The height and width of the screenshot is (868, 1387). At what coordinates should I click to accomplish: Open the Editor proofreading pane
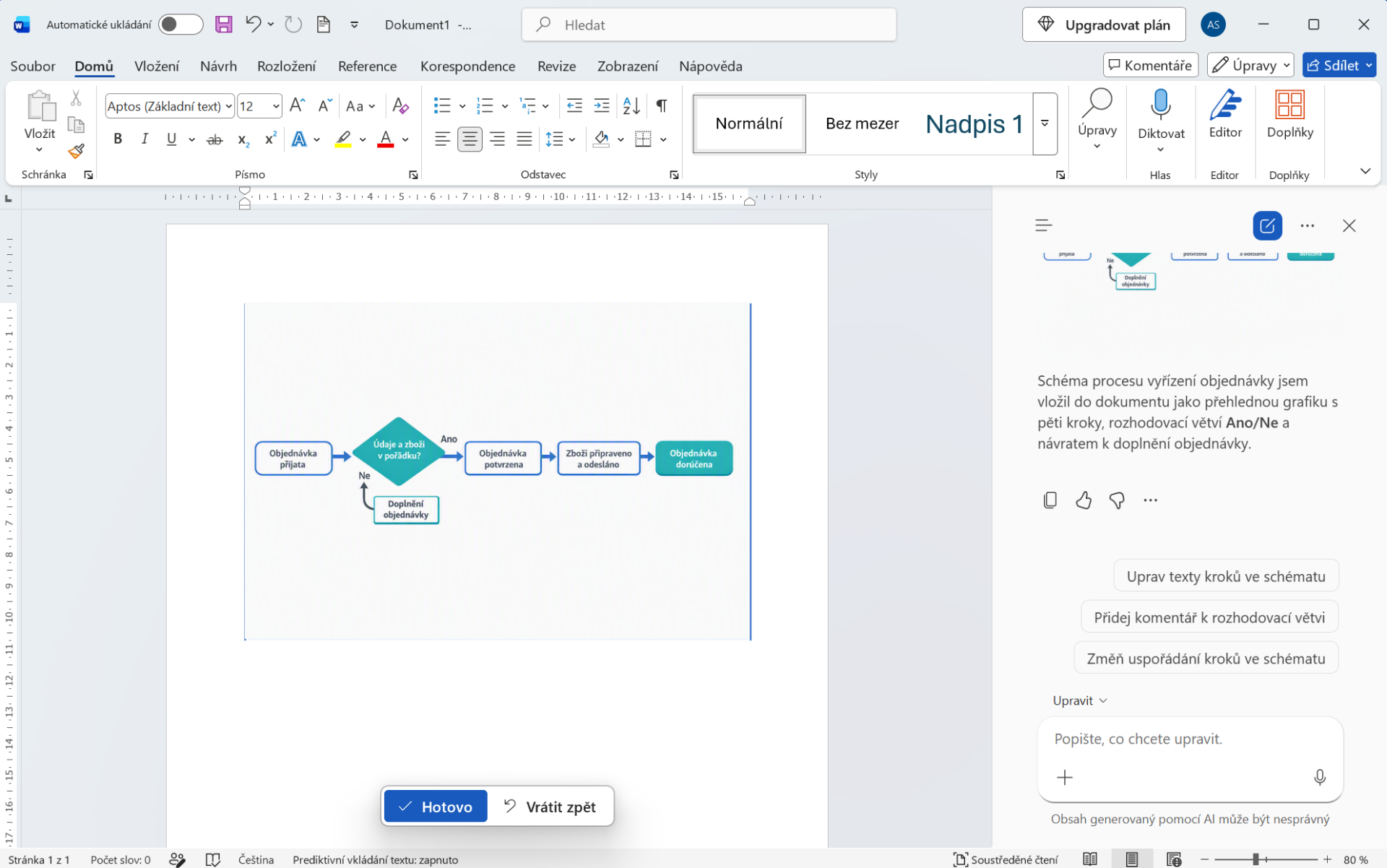point(1225,116)
